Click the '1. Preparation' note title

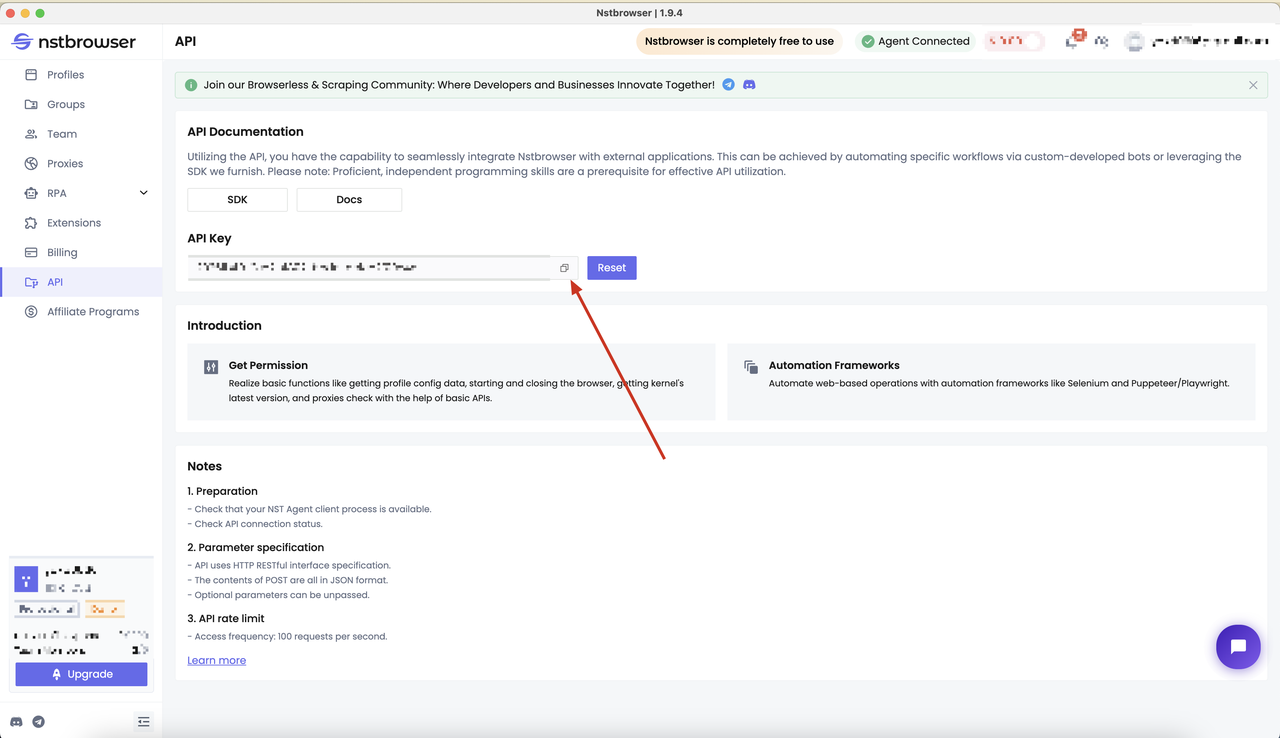click(222, 491)
